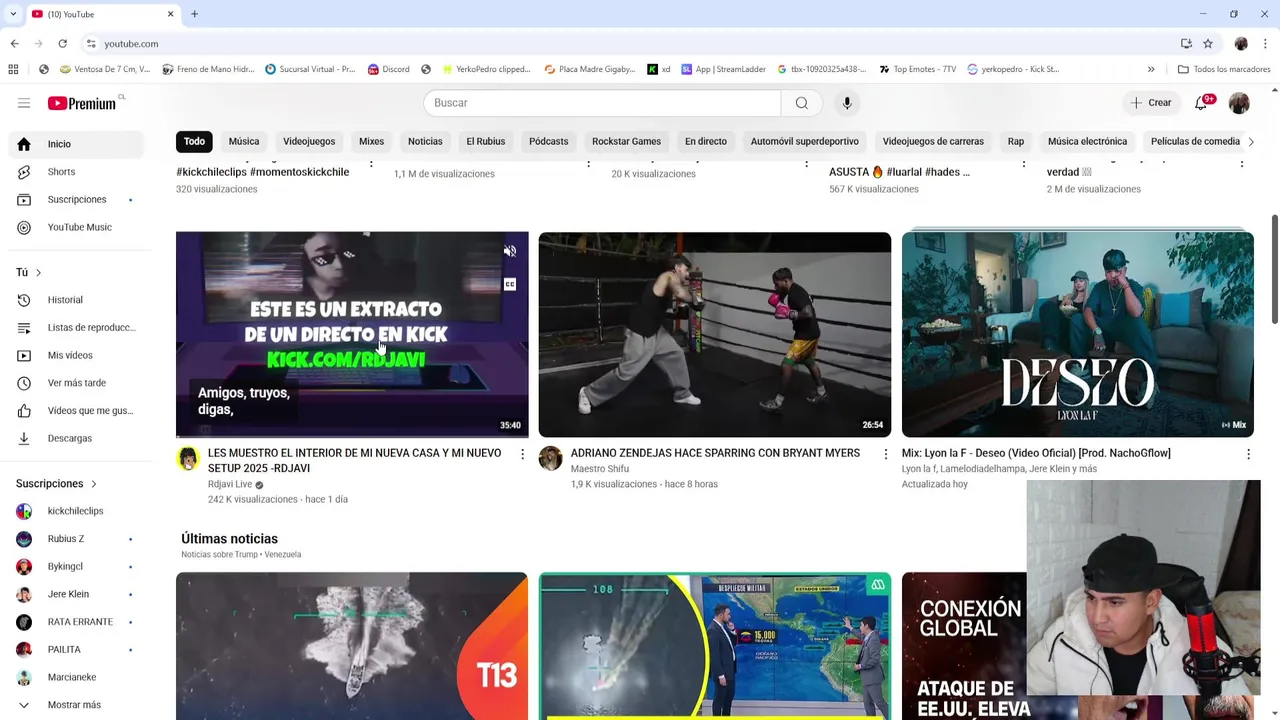Open the Marcianeke subscription channel
This screenshot has height=720, width=1280.
76,677
